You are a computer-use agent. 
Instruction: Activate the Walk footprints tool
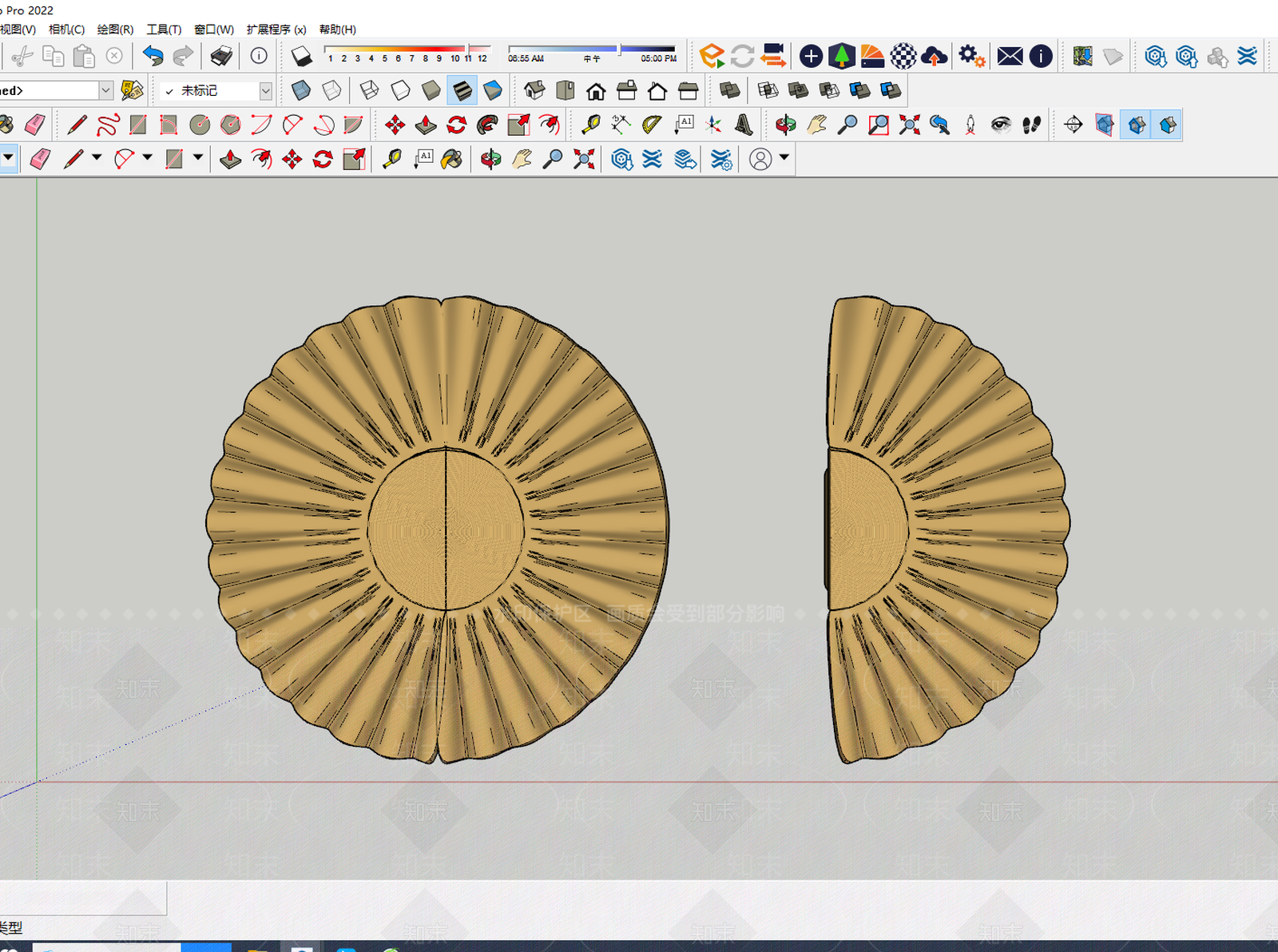(1031, 125)
